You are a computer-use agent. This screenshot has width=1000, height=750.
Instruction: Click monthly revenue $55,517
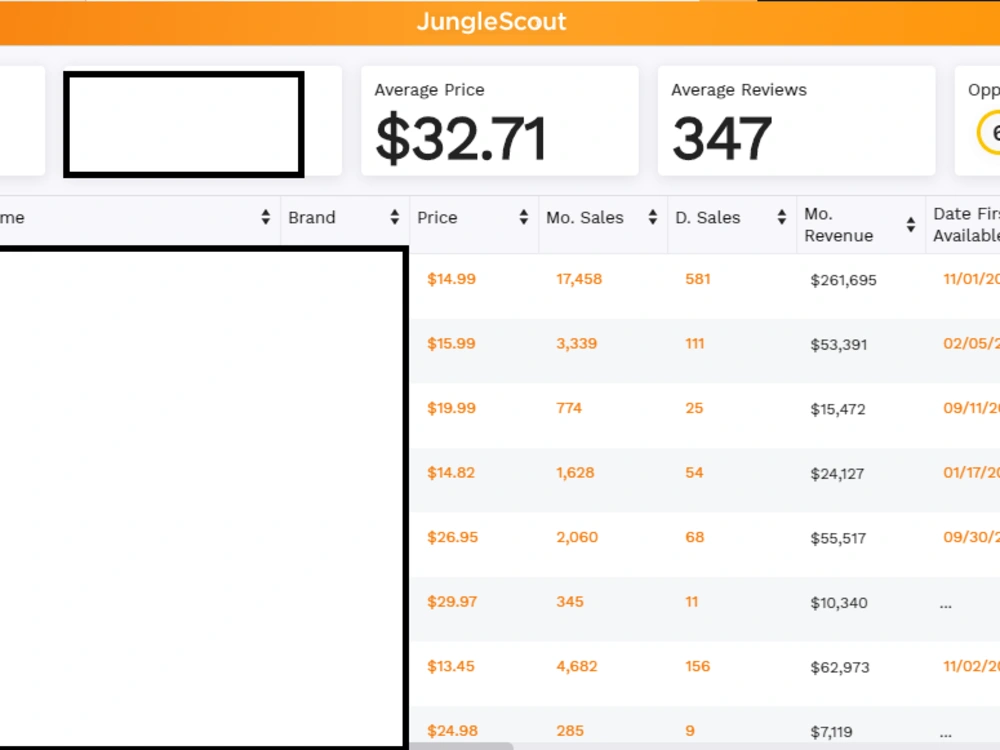coord(839,538)
